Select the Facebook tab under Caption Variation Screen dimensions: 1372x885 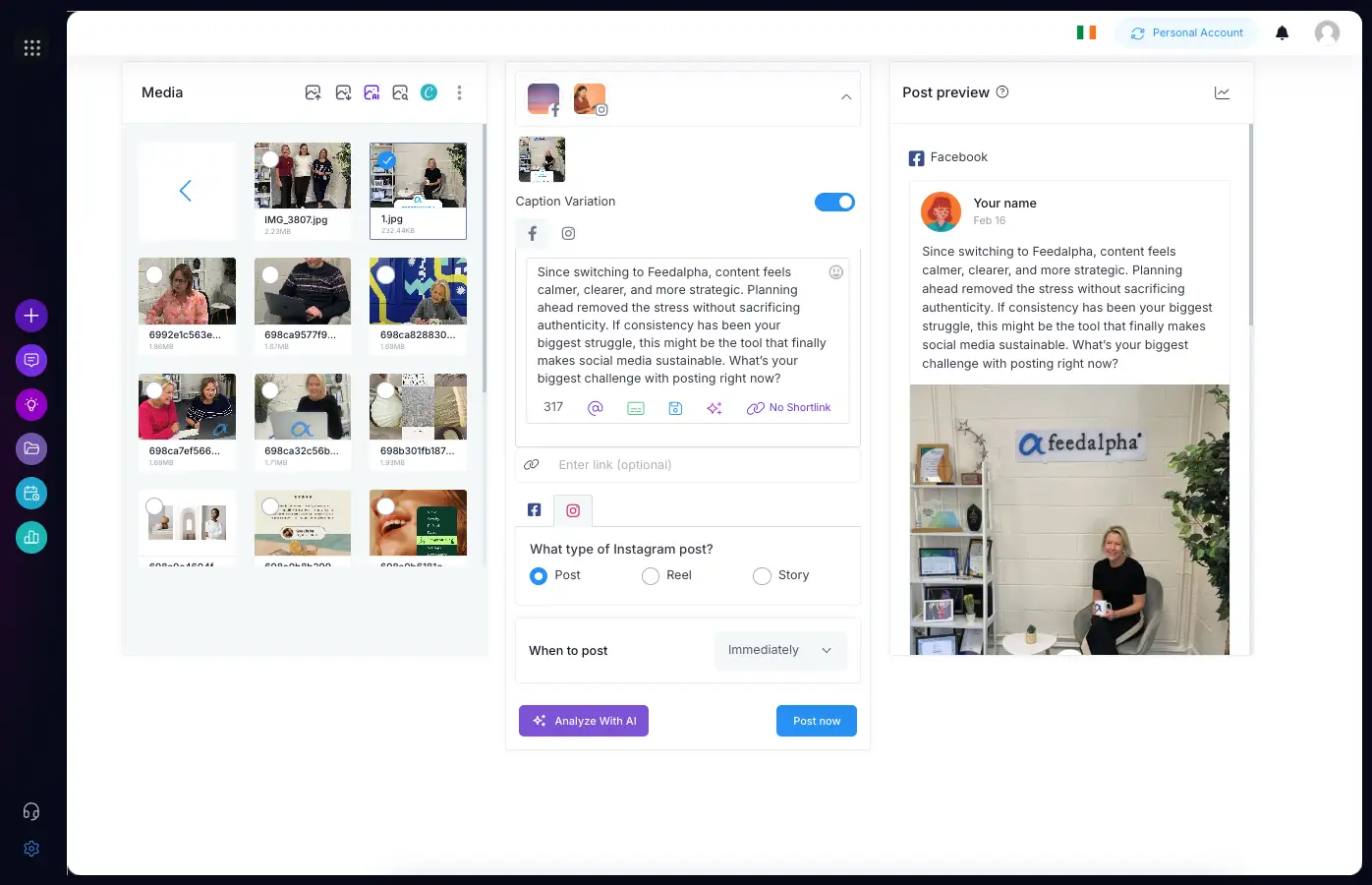tap(532, 233)
